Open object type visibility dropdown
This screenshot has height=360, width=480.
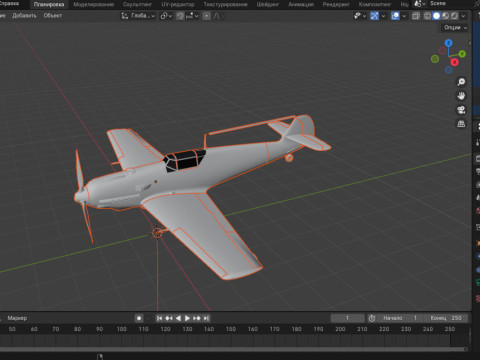coord(360,16)
